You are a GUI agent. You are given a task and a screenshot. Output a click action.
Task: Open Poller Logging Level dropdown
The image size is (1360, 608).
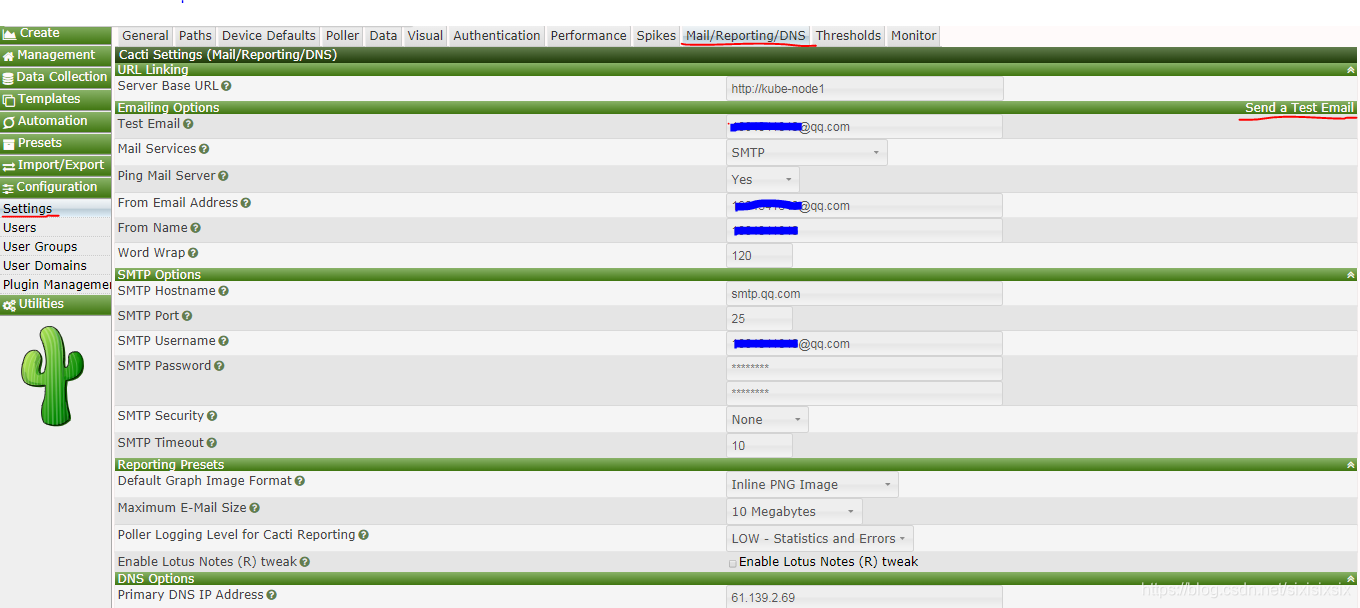tap(820, 539)
